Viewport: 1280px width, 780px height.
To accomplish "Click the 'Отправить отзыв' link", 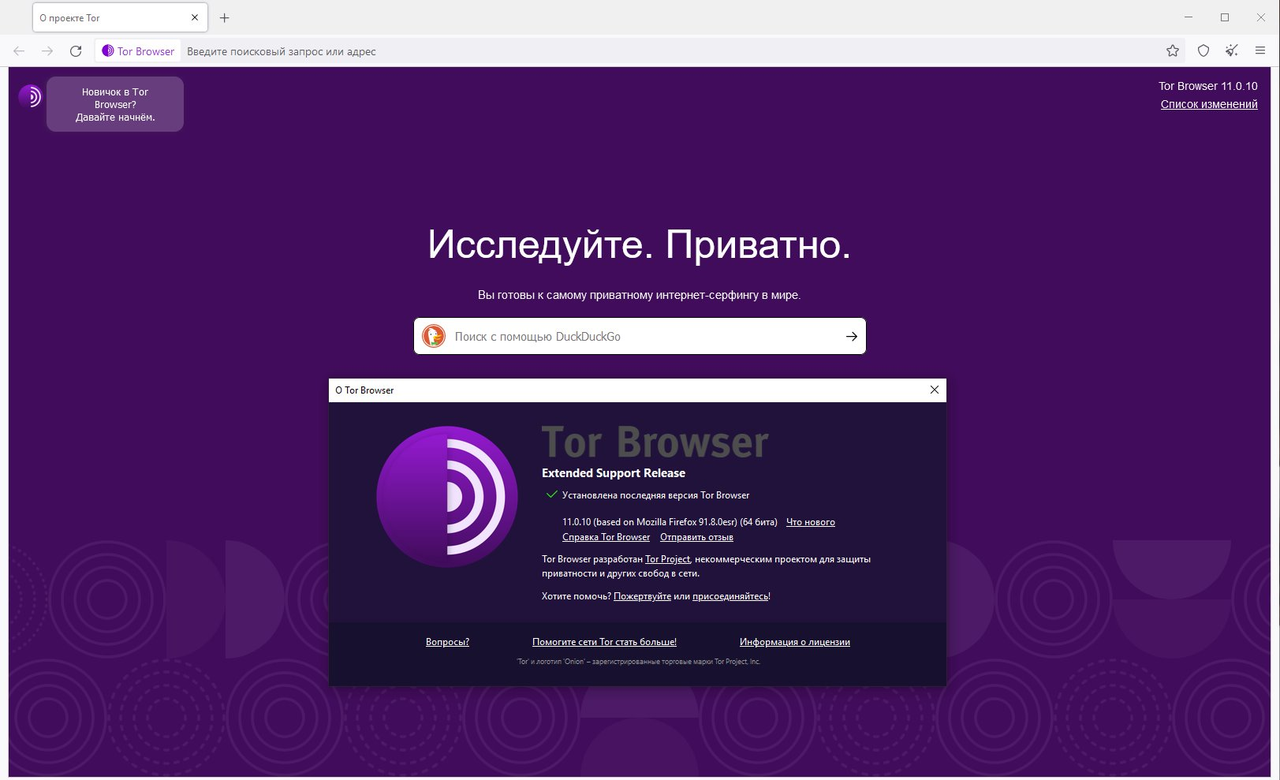I will pyautogui.click(x=696, y=537).
